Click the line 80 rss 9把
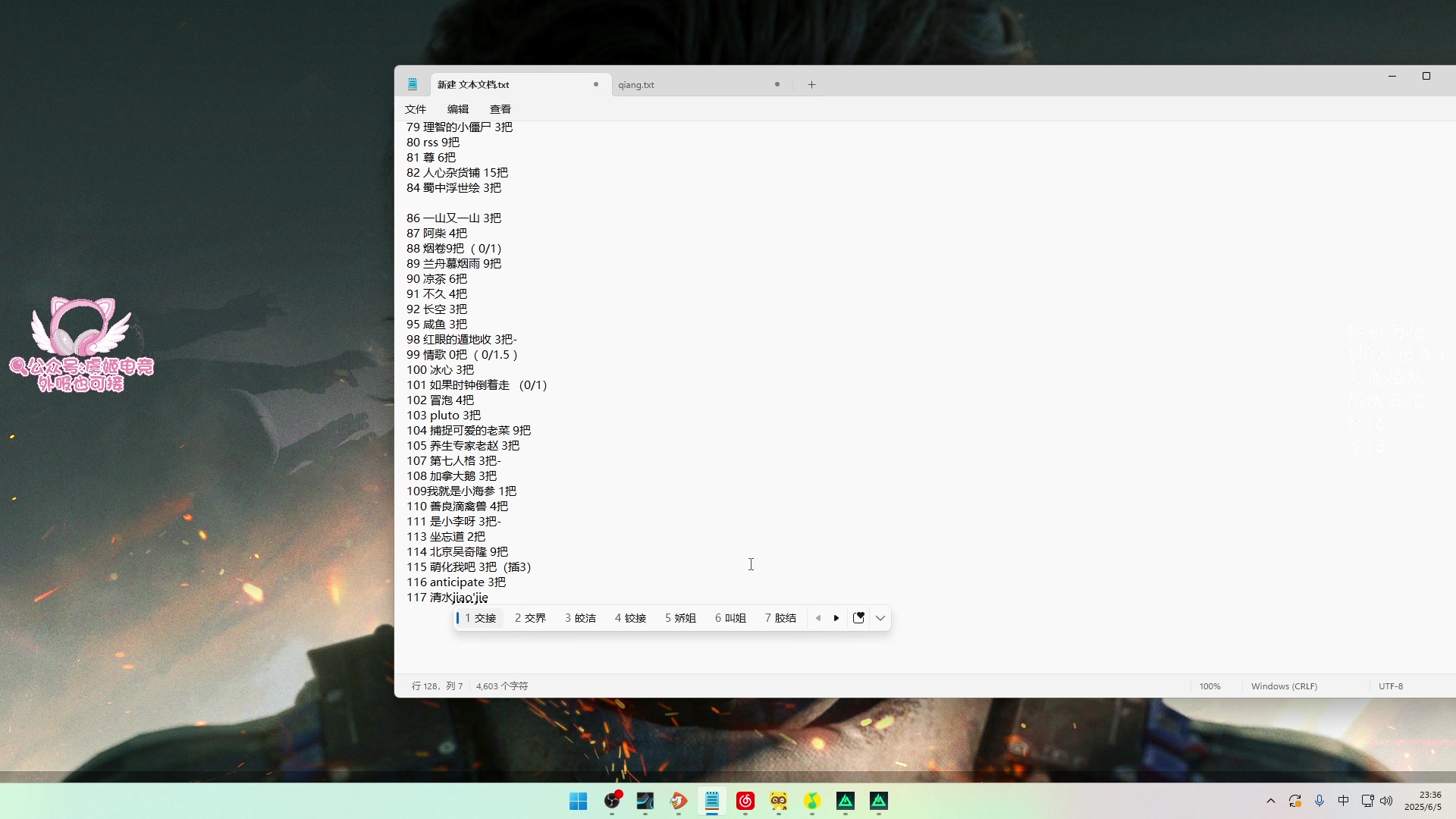 (x=433, y=143)
